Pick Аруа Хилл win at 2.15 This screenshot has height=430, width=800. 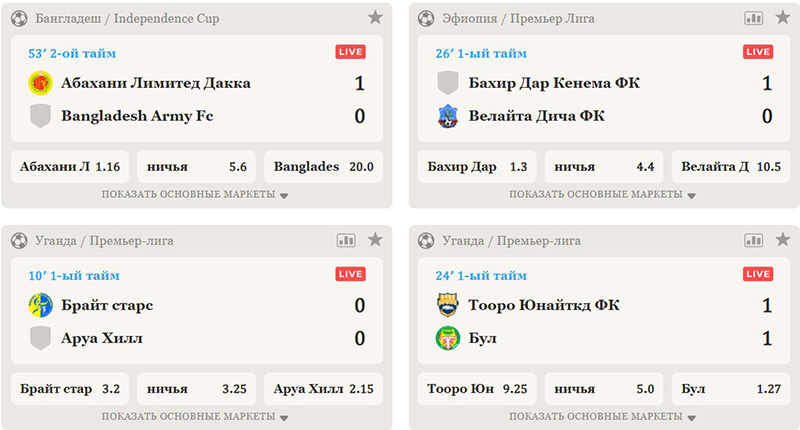pyautogui.click(x=321, y=388)
